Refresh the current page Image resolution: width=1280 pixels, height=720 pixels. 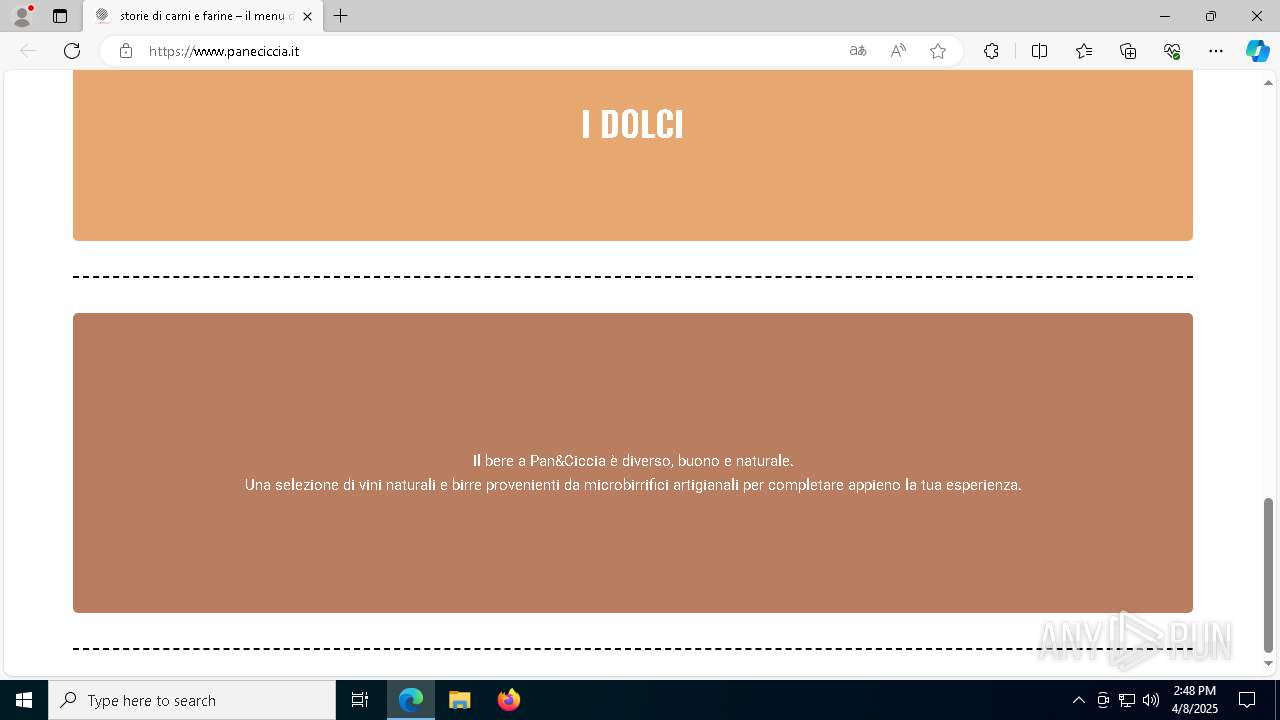tap(72, 51)
